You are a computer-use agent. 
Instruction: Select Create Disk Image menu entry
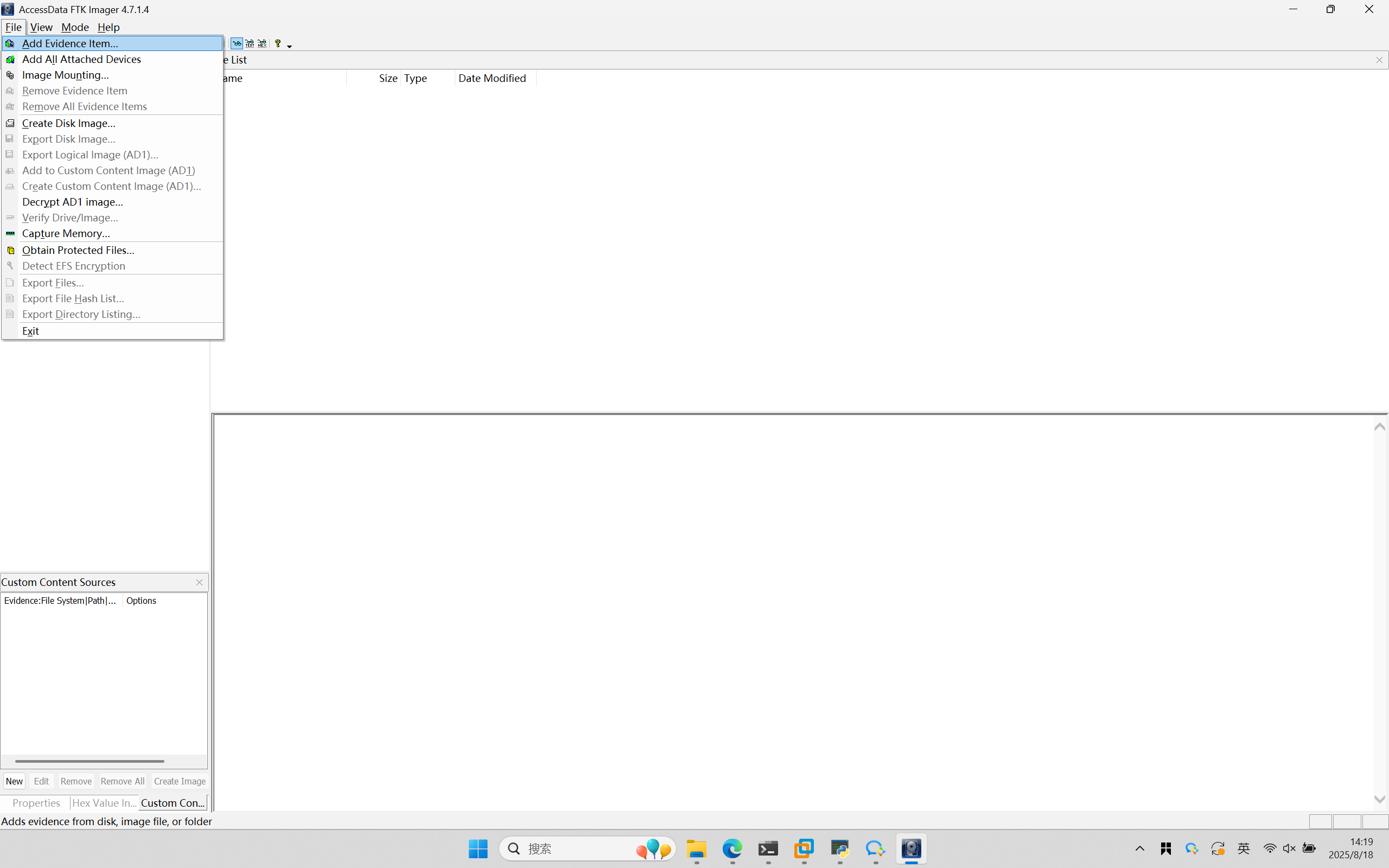(x=112, y=123)
